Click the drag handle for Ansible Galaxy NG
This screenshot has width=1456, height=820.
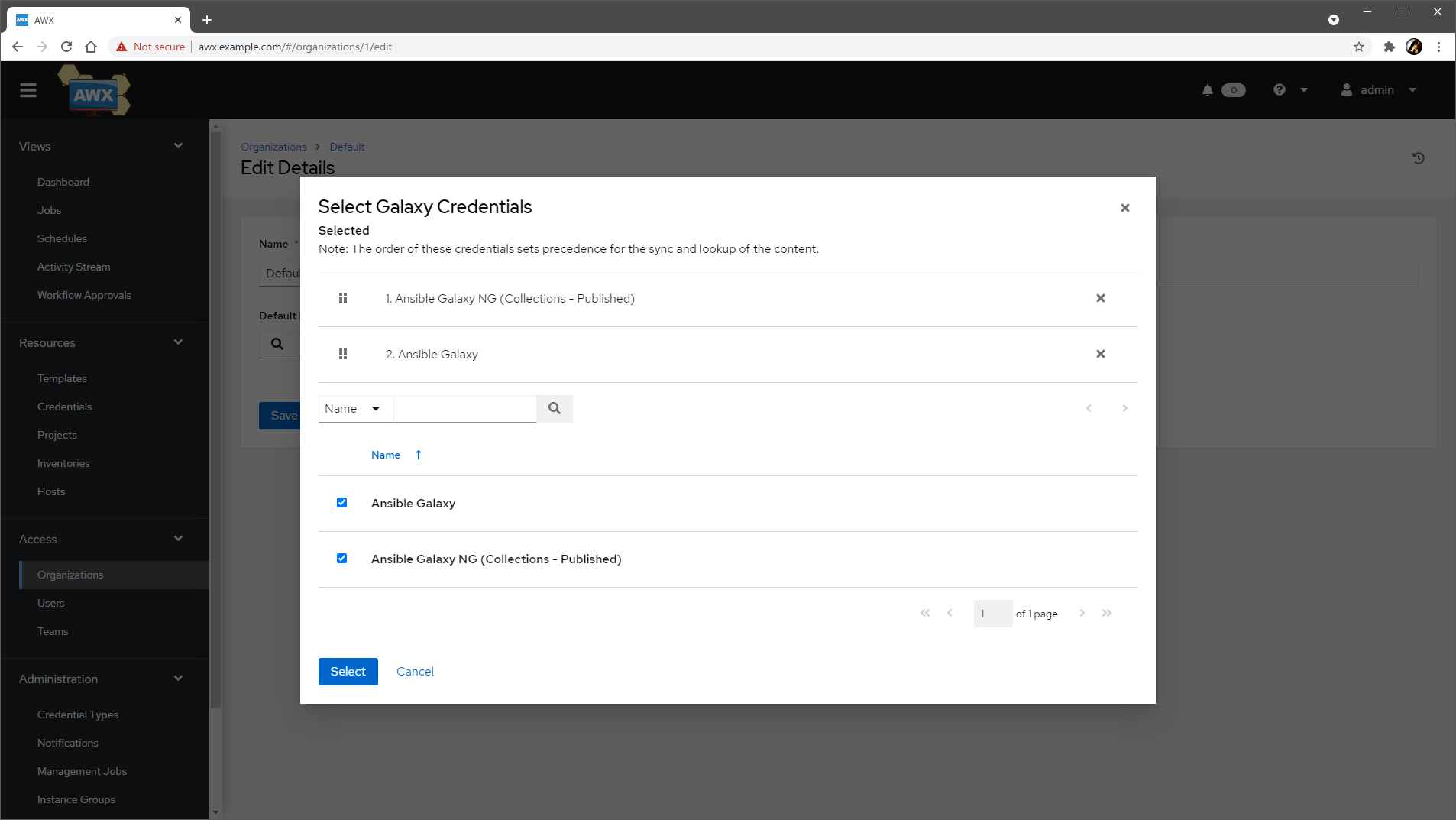click(x=343, y=298)
